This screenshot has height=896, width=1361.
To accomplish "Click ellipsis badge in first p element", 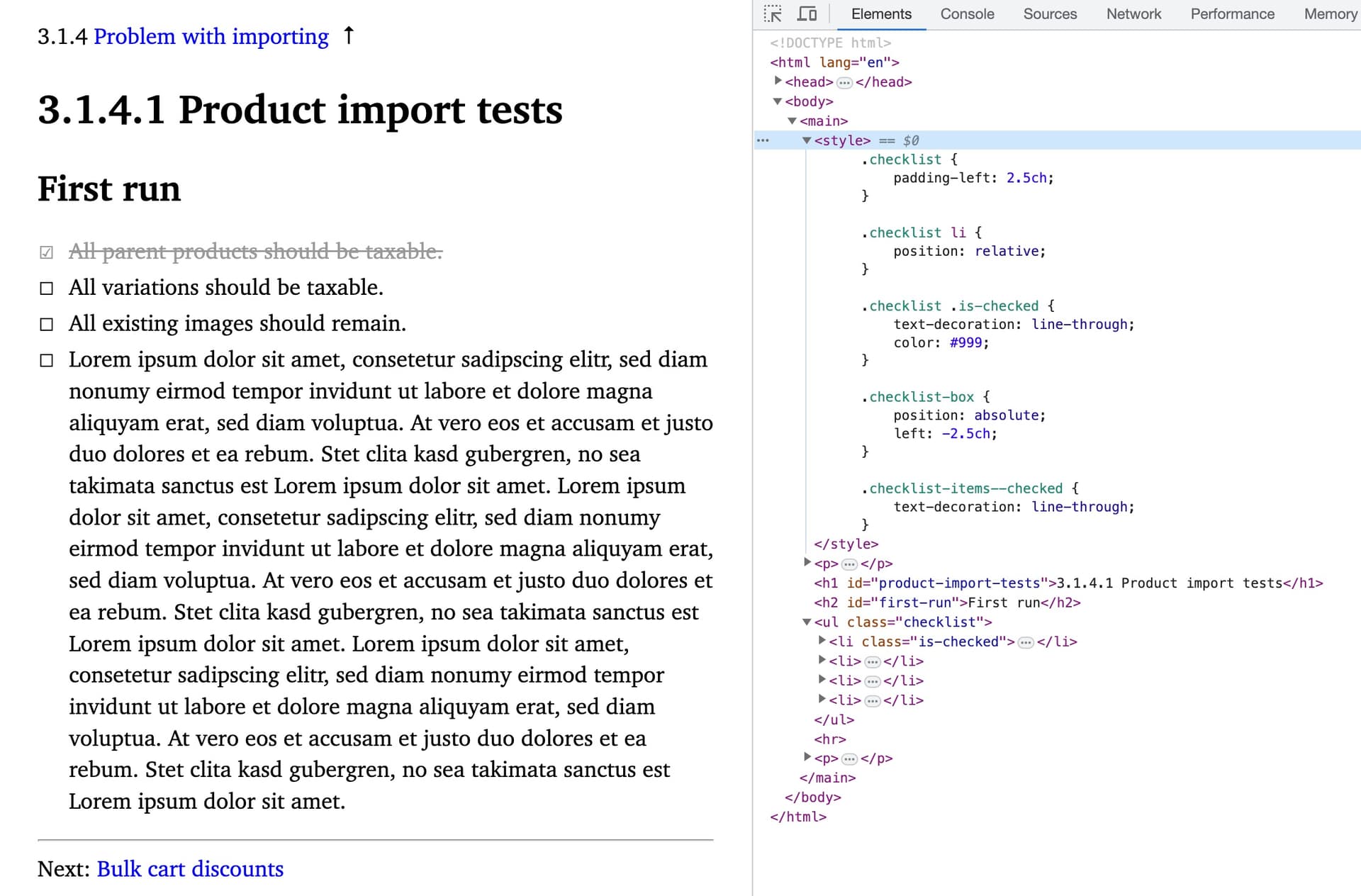I will pyautogui.click(x=849, y=564).
